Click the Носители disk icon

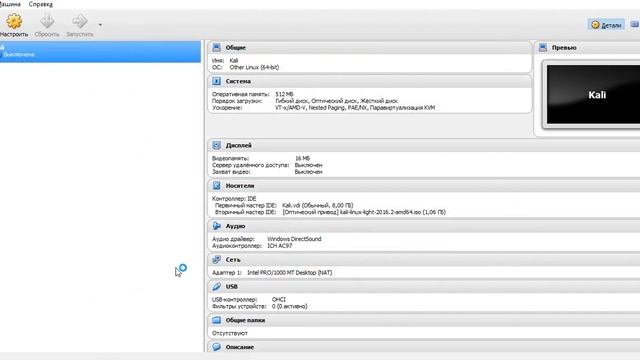pyautogui.click(x=216, y=186)
